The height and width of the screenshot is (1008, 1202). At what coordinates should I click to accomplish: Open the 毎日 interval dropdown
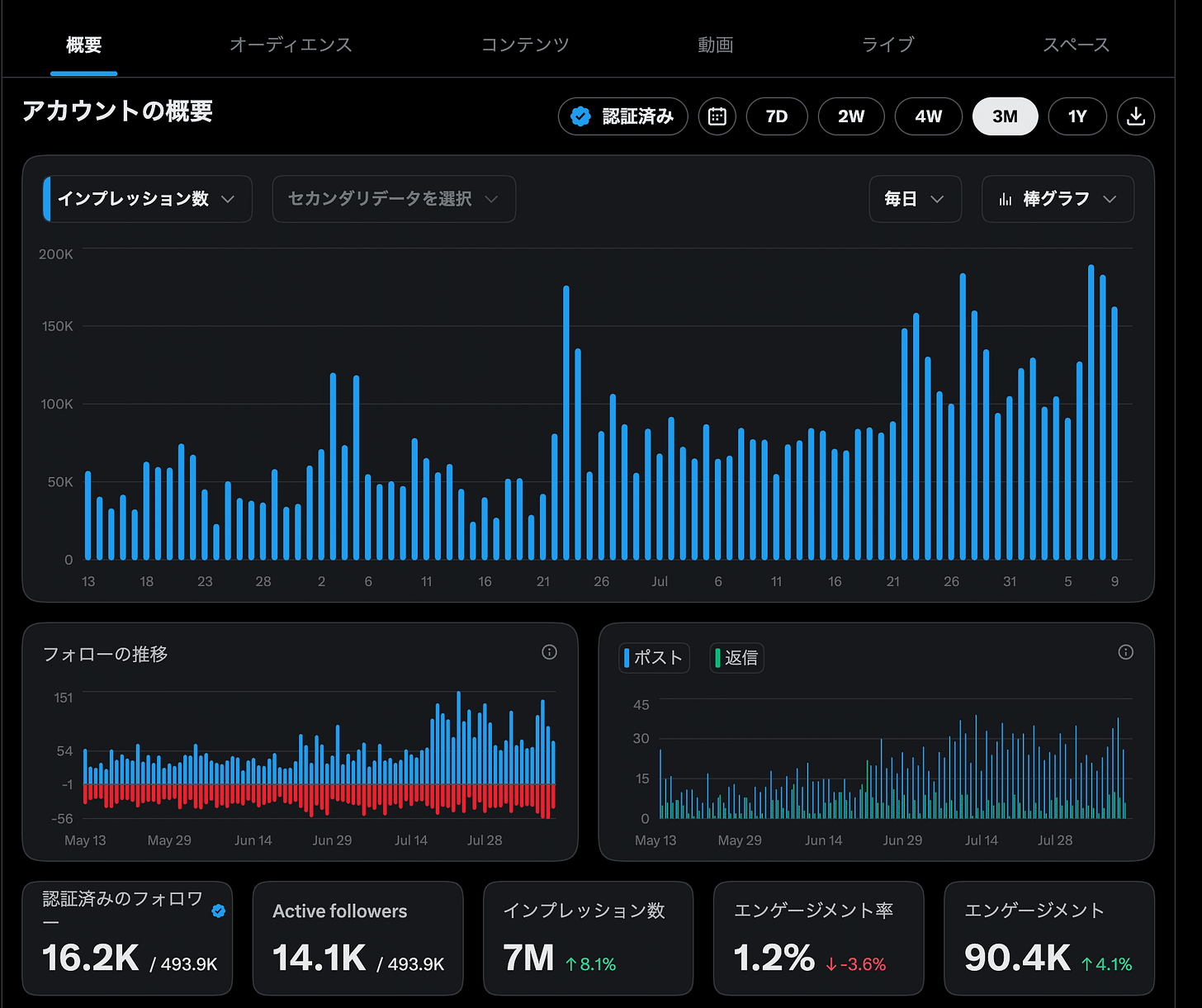click(x=915, y=199)
